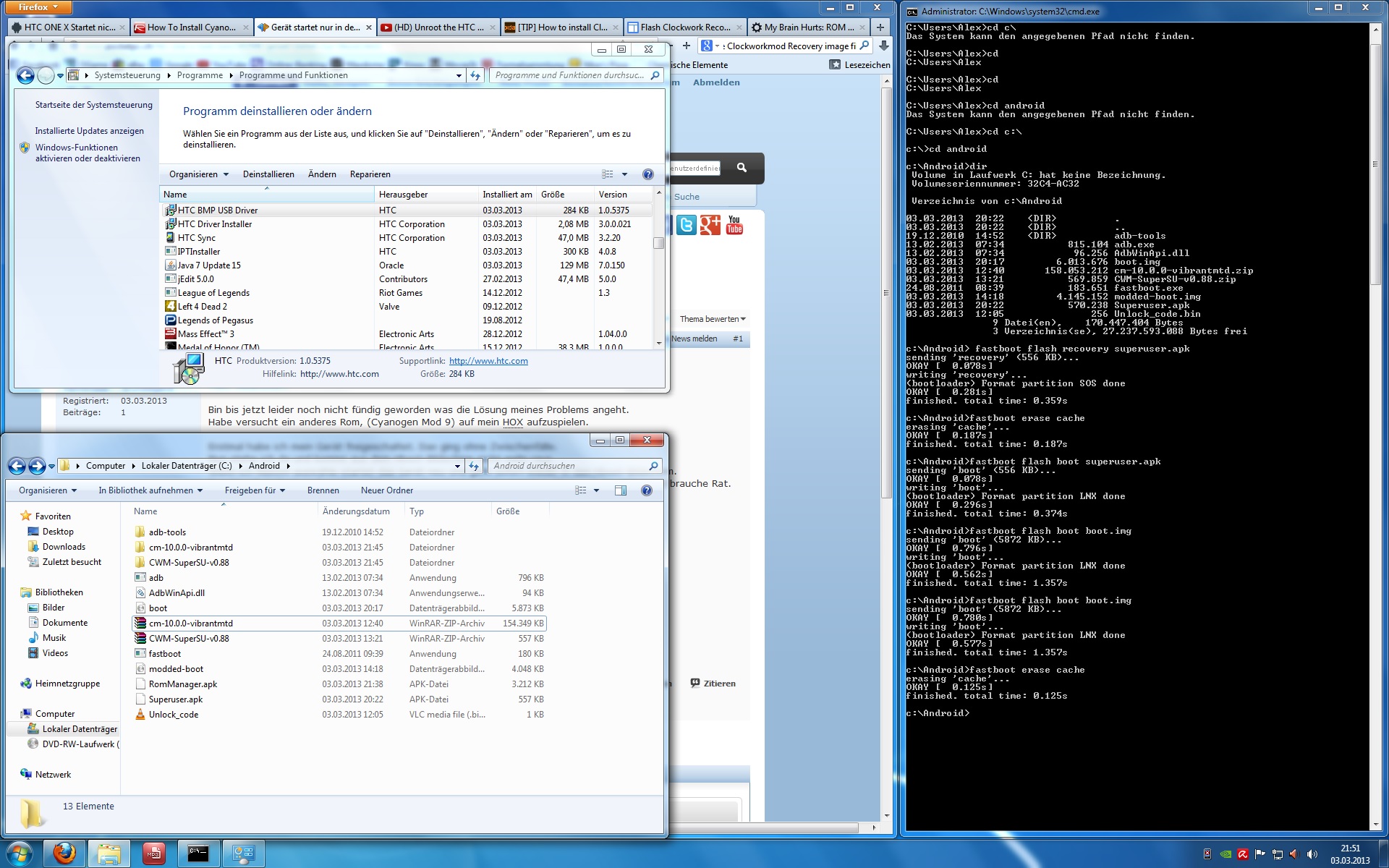Toggle the preview pane icon in Android explorer
1389x868 pixels.
[x=621, y=490]
